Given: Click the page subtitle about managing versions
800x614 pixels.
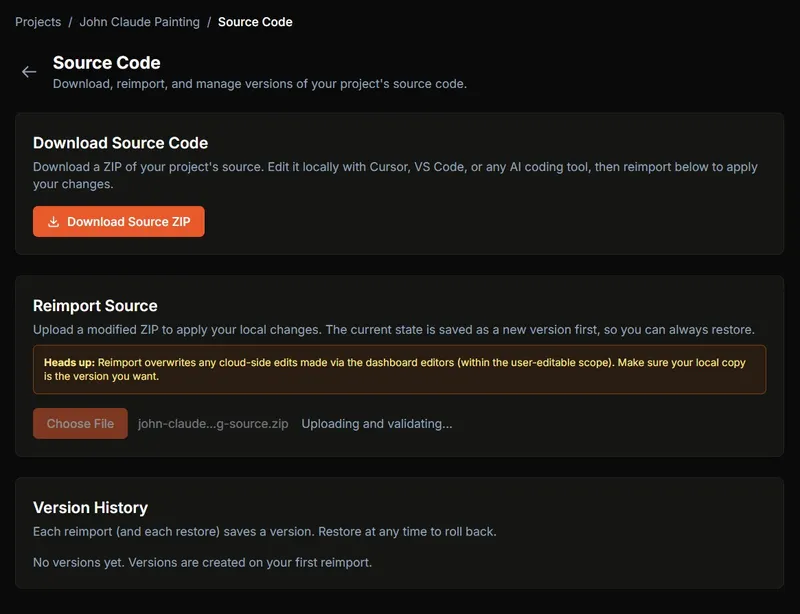Looking at the screenshot, I should (260, 84).
